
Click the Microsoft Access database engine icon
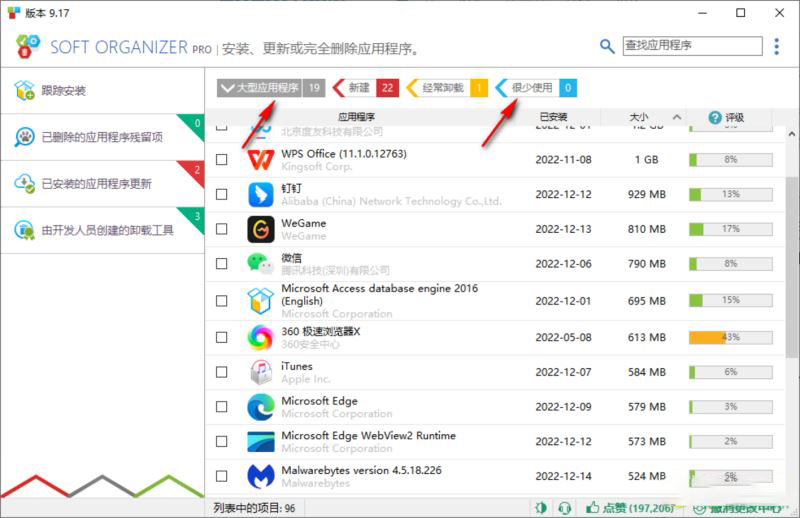tap(261, 301)
